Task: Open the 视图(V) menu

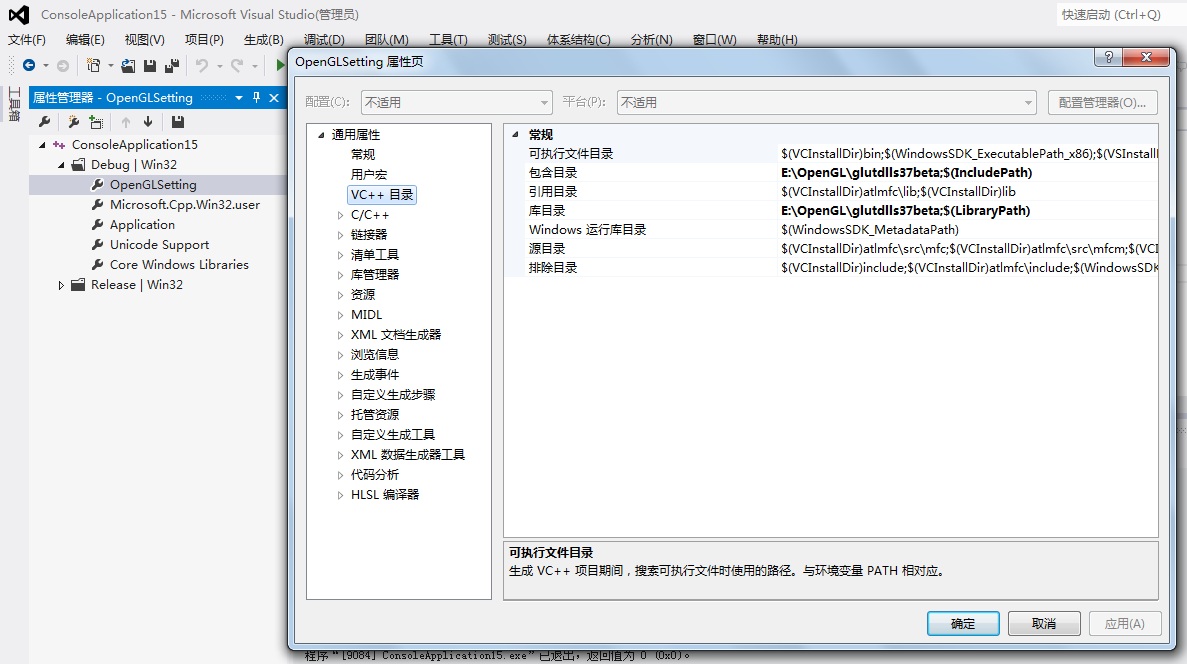Action: click(145, 39)
